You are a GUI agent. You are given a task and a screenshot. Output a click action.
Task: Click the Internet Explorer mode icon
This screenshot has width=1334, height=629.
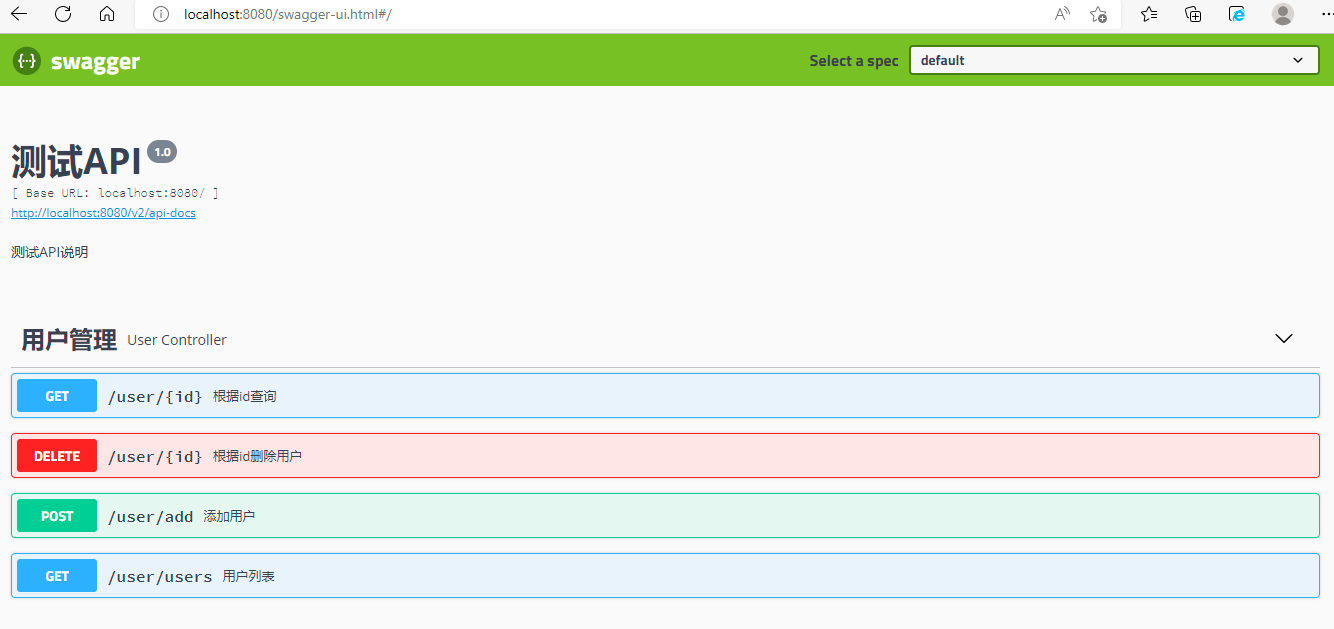(1237, 14)
